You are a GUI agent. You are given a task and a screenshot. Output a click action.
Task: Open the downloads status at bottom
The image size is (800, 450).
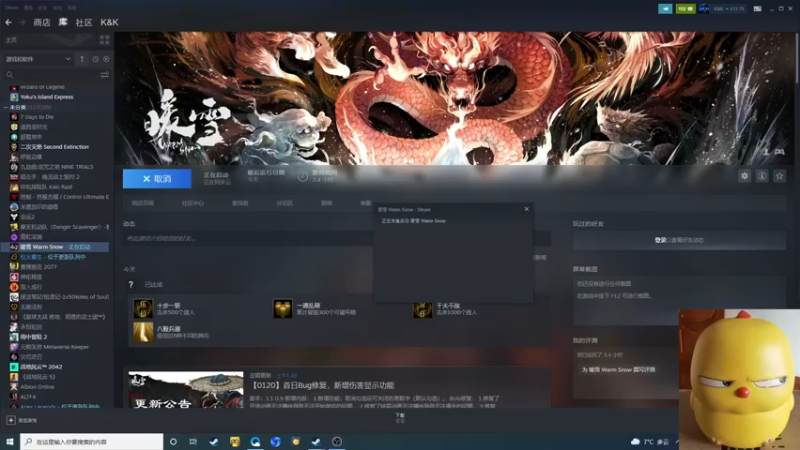(400, 418)
